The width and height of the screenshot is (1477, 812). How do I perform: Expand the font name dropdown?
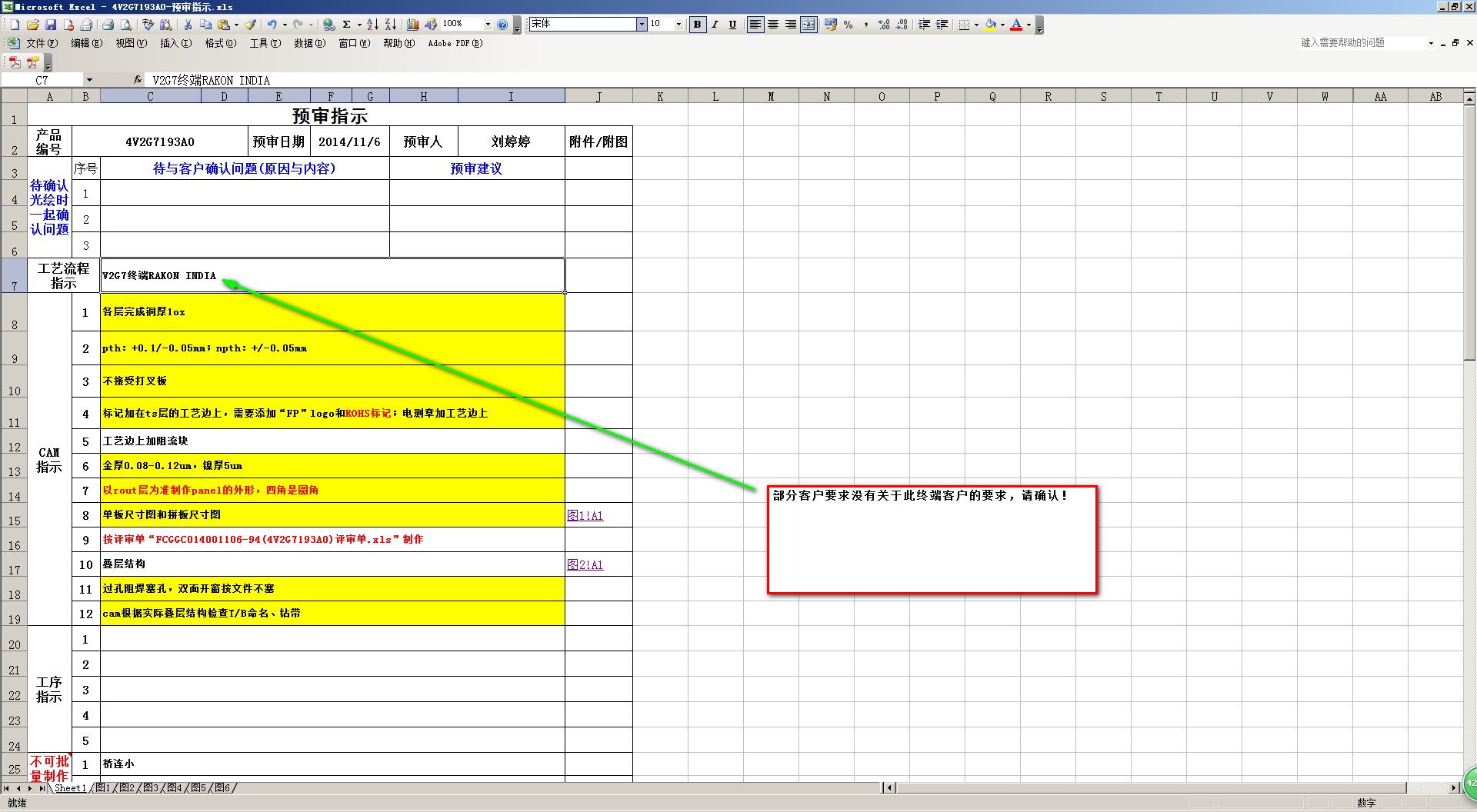coord(642,25)
